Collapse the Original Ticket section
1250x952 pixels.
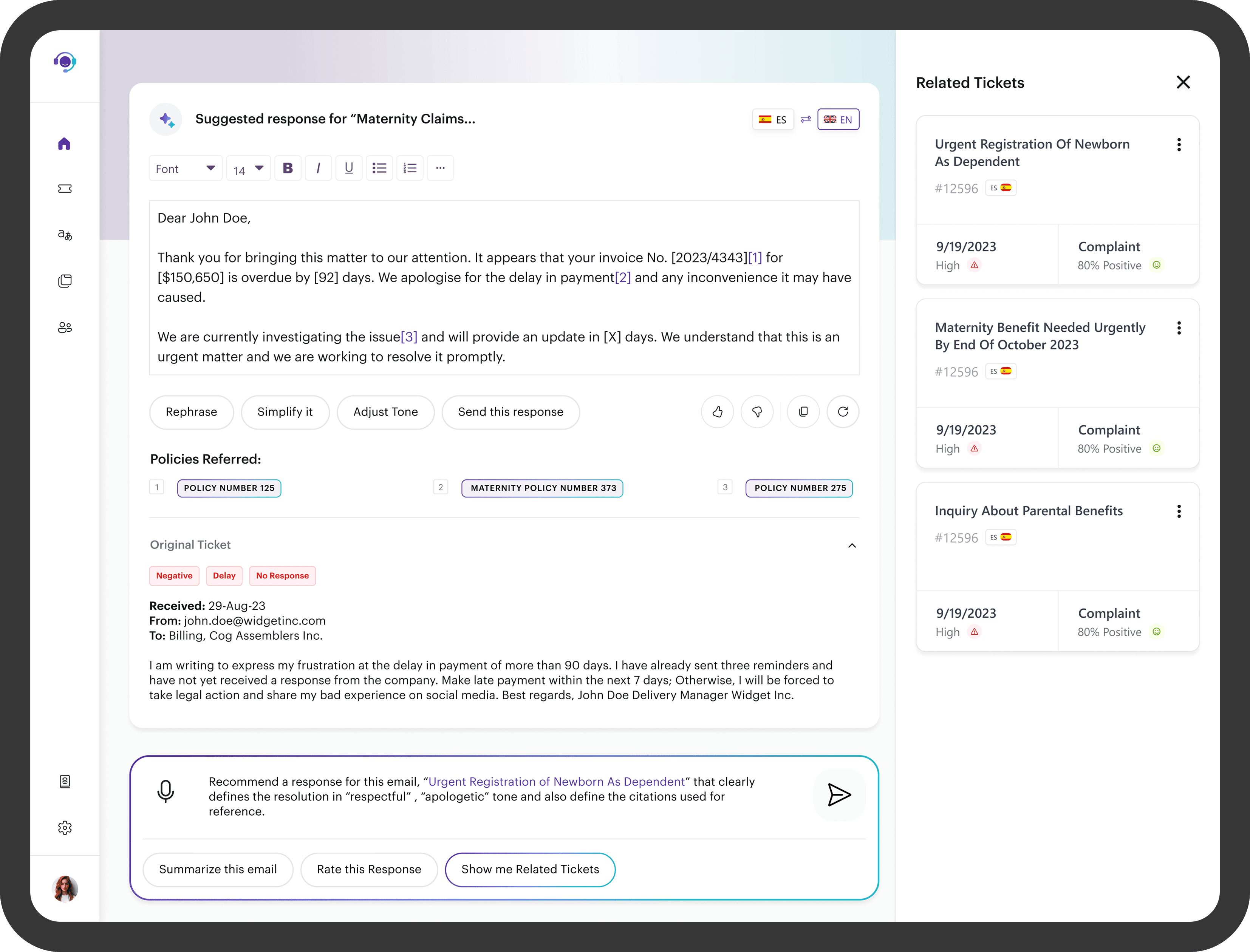click(851, 545)
